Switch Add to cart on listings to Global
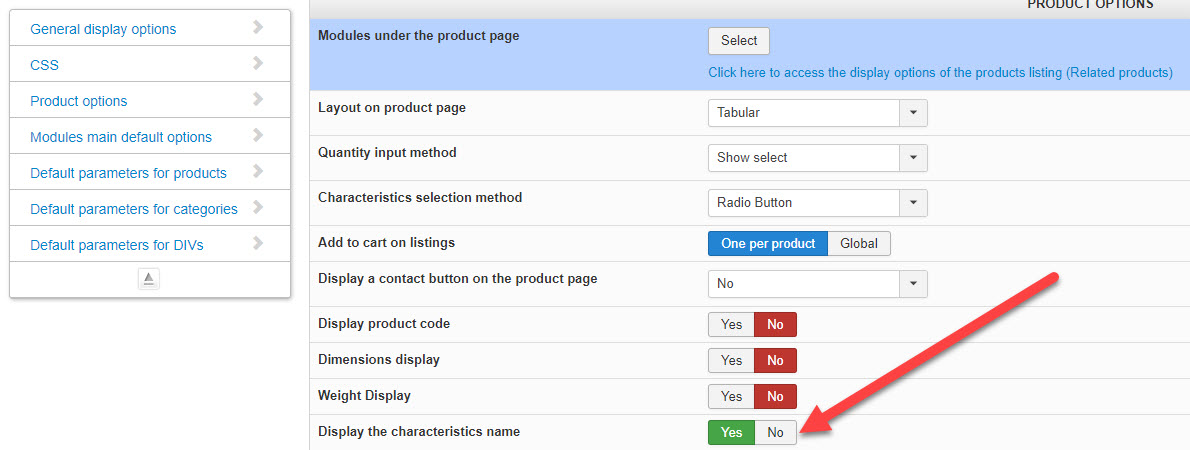 point(859,243)
